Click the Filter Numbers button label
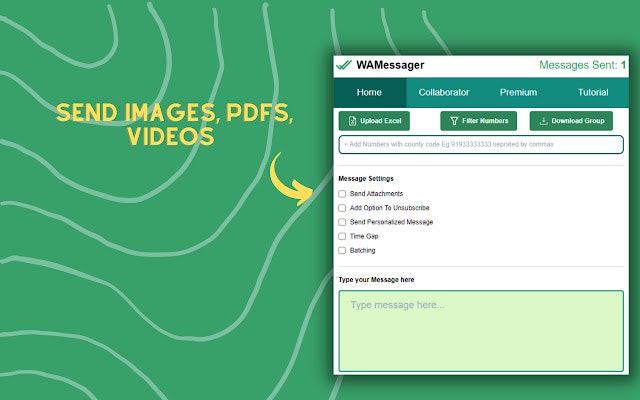This screenshot has height=400, width=640. point(485,121)
